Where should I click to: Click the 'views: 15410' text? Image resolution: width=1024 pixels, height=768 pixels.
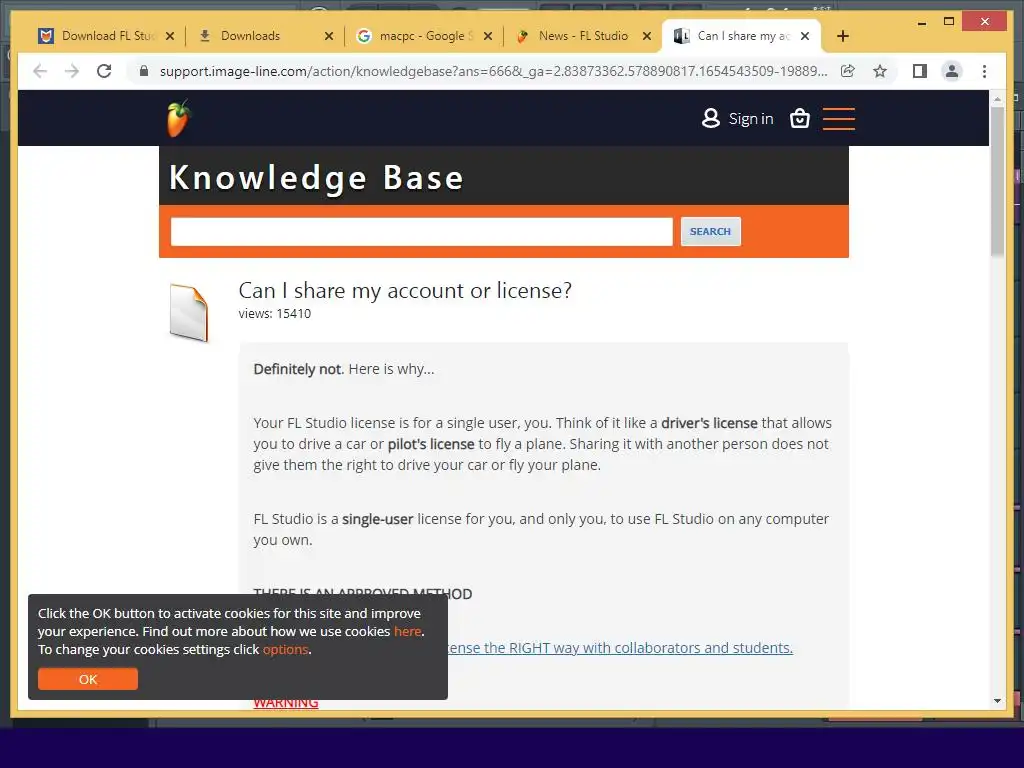[274, 313]
